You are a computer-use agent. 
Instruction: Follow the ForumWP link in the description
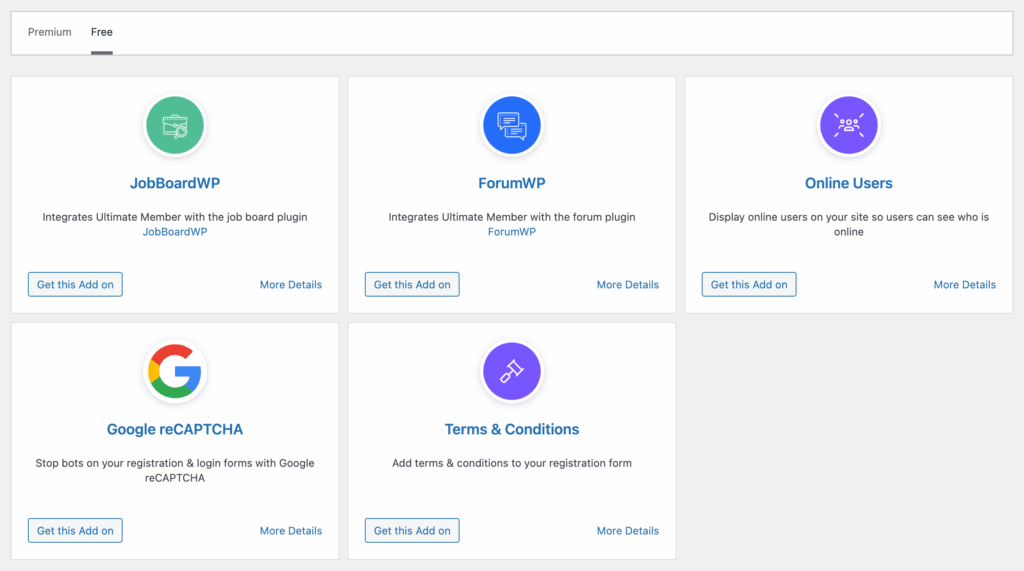point(511,232)
